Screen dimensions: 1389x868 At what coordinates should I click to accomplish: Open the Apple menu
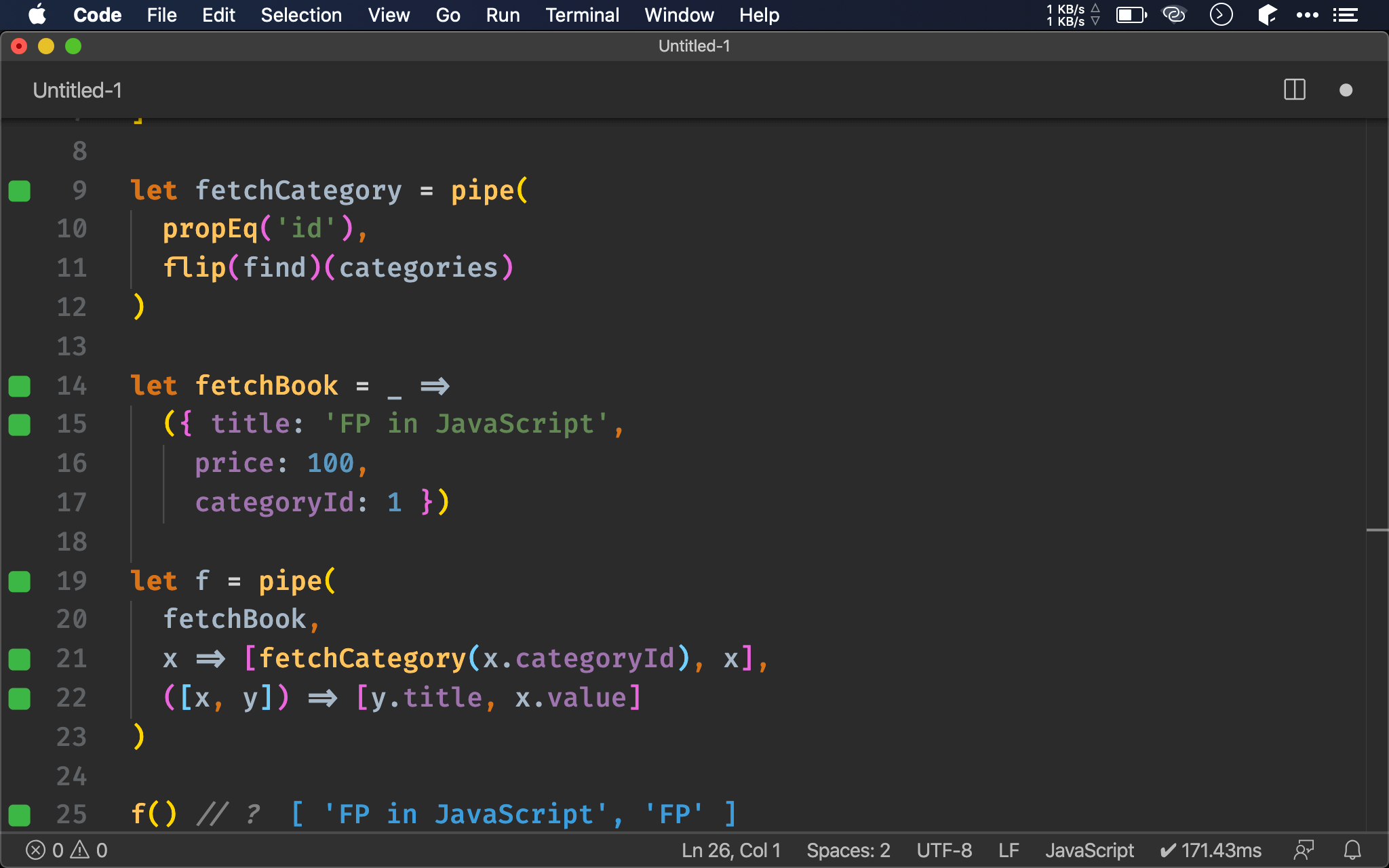click(x=37, y=14)
